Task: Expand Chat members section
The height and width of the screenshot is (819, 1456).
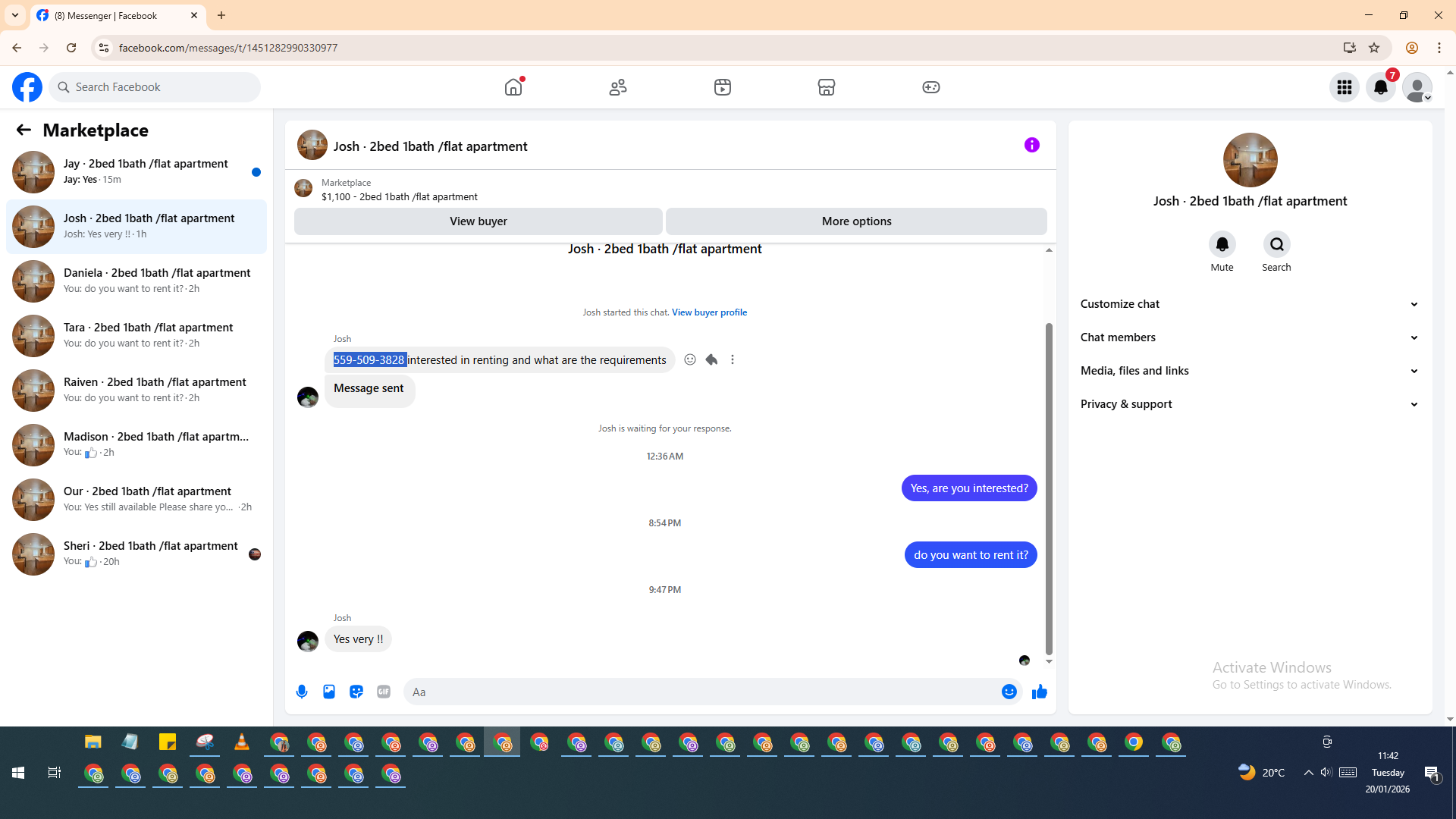Action: pos(1250,337)
